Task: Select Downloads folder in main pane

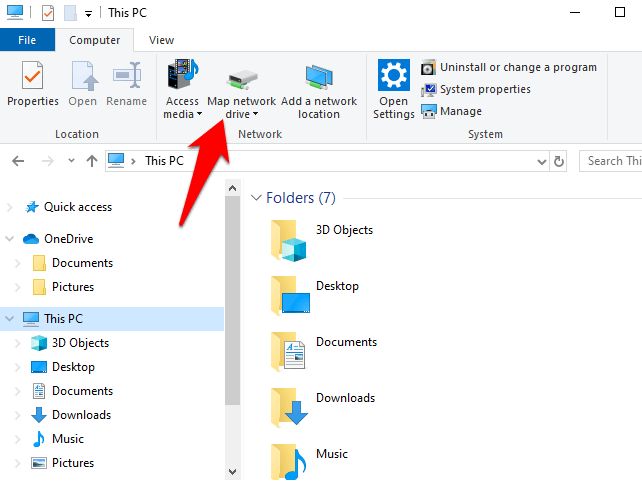Action: [323, 408]
